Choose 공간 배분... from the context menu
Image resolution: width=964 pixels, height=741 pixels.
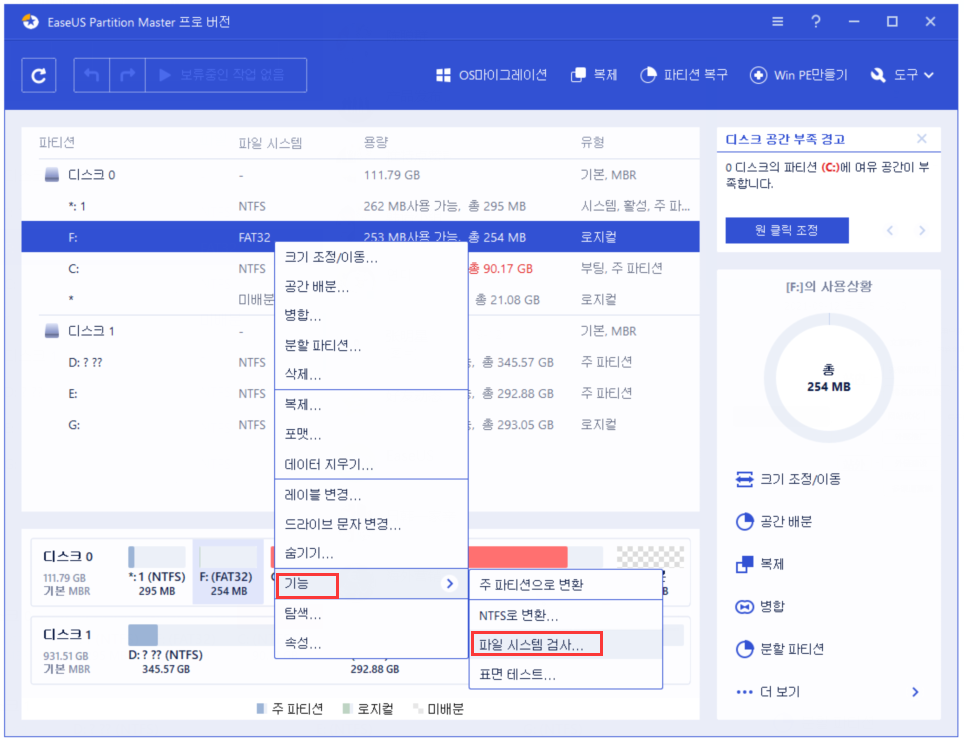tap(371, 287)
